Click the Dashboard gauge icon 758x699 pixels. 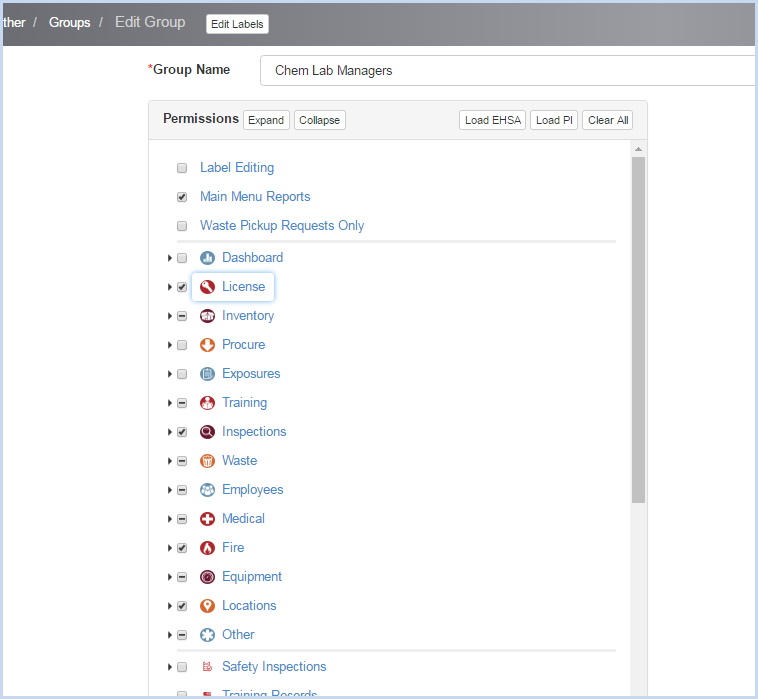pyautogui.click(x=207, y=258)
